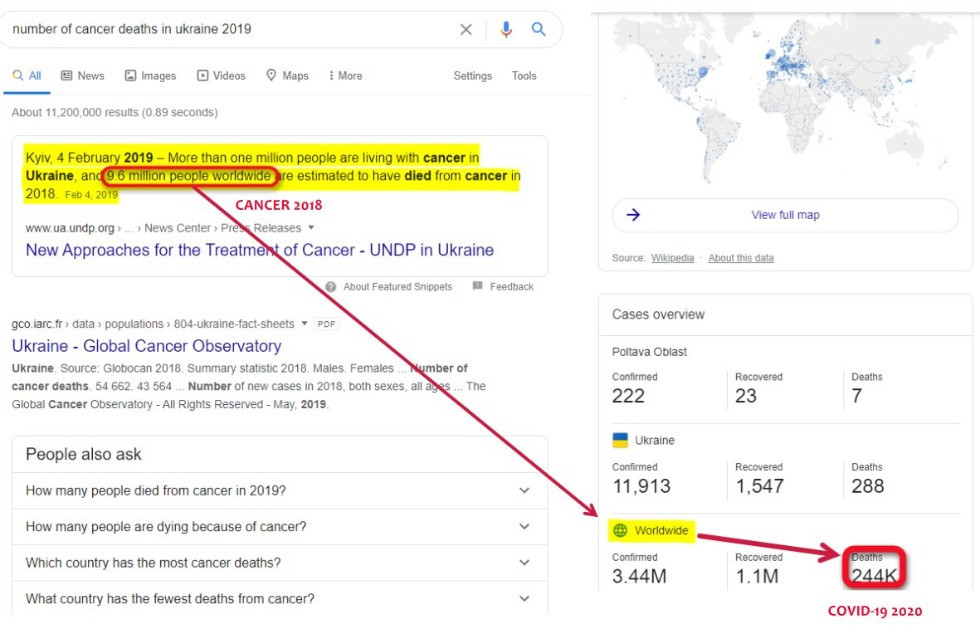This screenshot has width=980, height=641.
Task: Open the About Featured Snippets help icon
Action: [331, 287]
